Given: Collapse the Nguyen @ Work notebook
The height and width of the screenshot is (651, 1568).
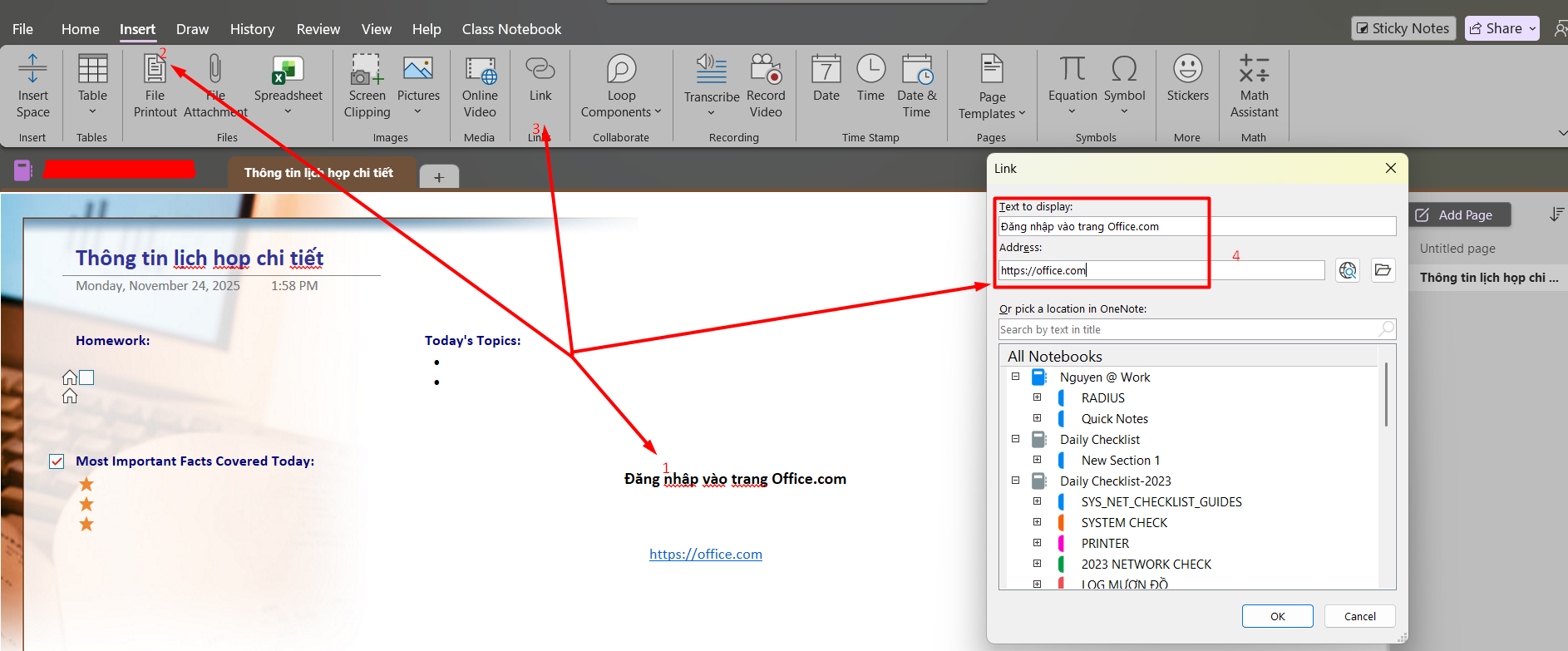Looking at the screenshot, I should [1015, 377].
